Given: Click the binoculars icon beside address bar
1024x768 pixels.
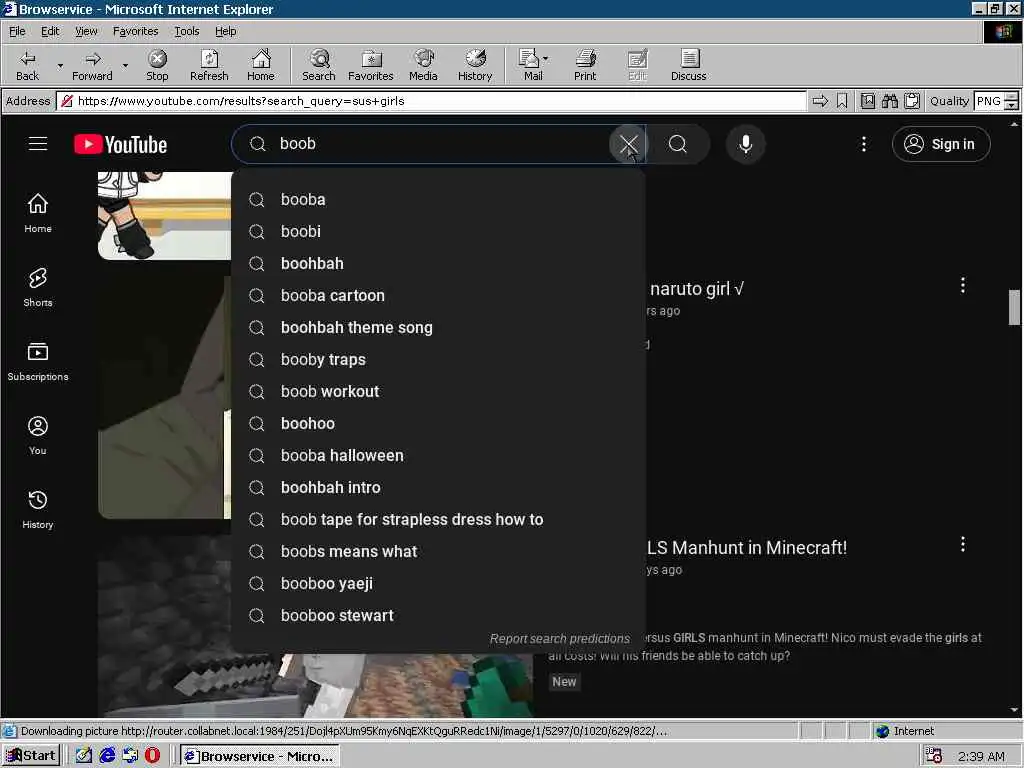Looking at the screenshot, I should pyautogui.click(x=889, y=101).
